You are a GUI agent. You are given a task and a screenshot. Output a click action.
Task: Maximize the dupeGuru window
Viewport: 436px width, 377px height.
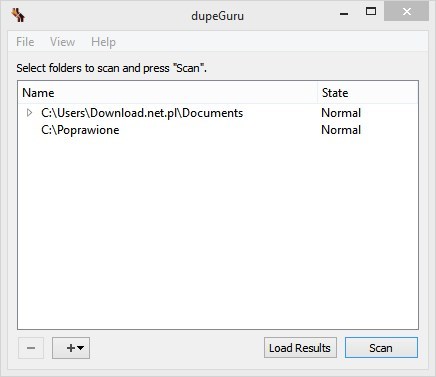pyautogui.click(x=371, y=12)
